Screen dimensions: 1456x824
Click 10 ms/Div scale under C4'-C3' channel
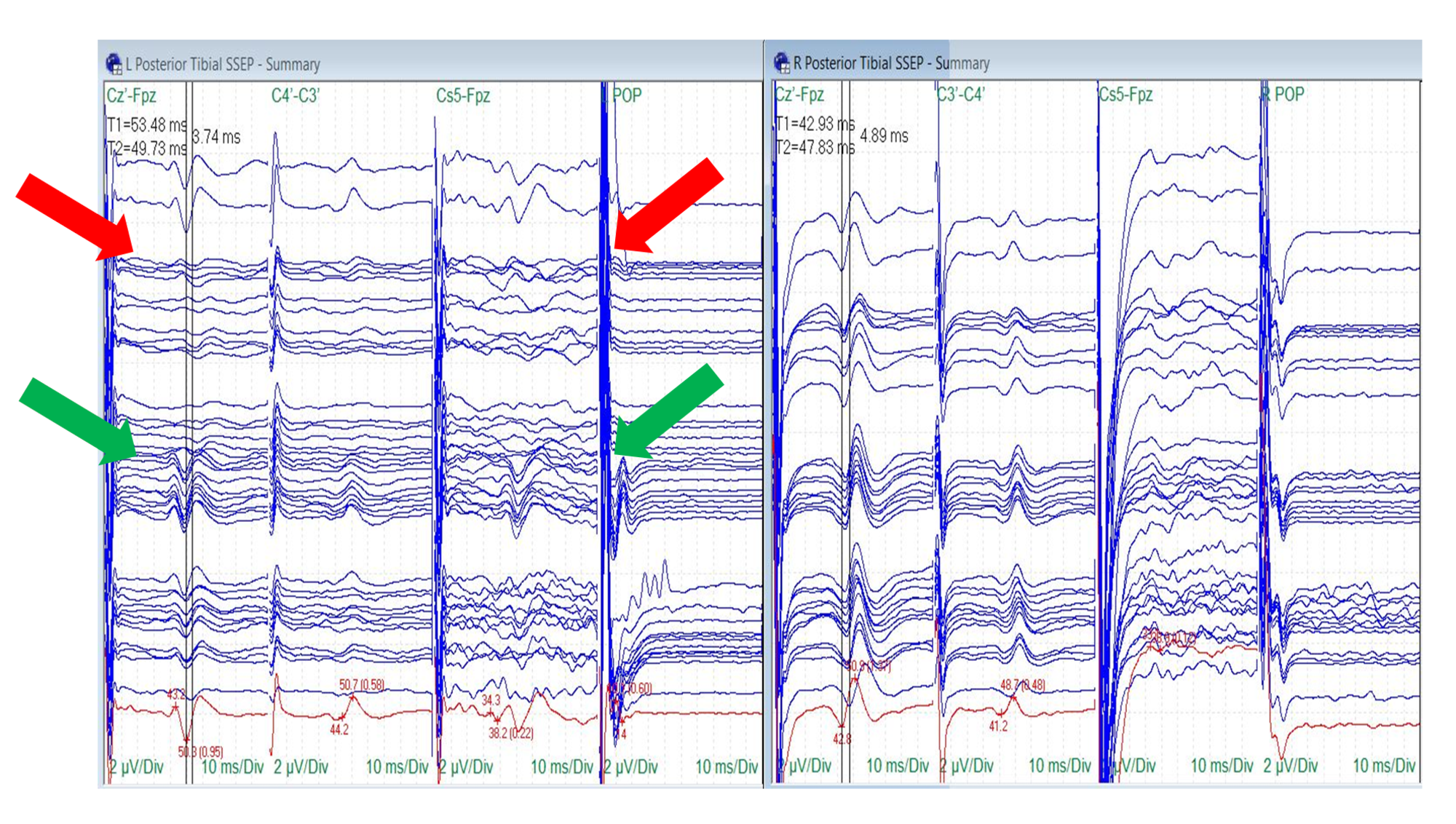[397, 767]
